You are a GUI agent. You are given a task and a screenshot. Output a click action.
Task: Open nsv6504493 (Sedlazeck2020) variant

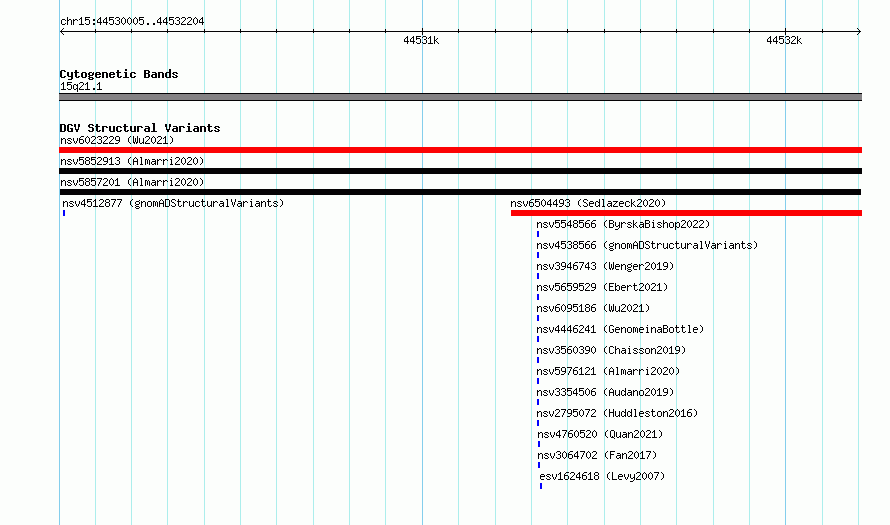click(x=588, y=203)
